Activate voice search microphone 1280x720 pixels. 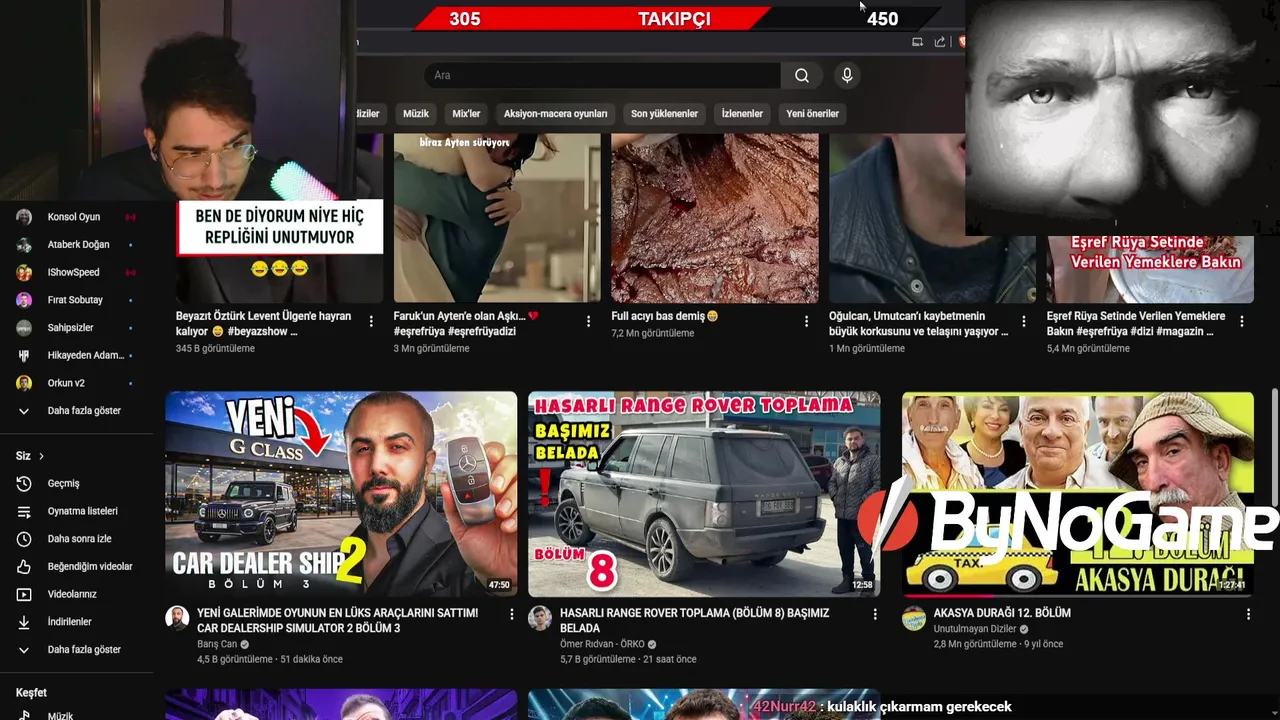pyautogui.click(x=847, y=75)
